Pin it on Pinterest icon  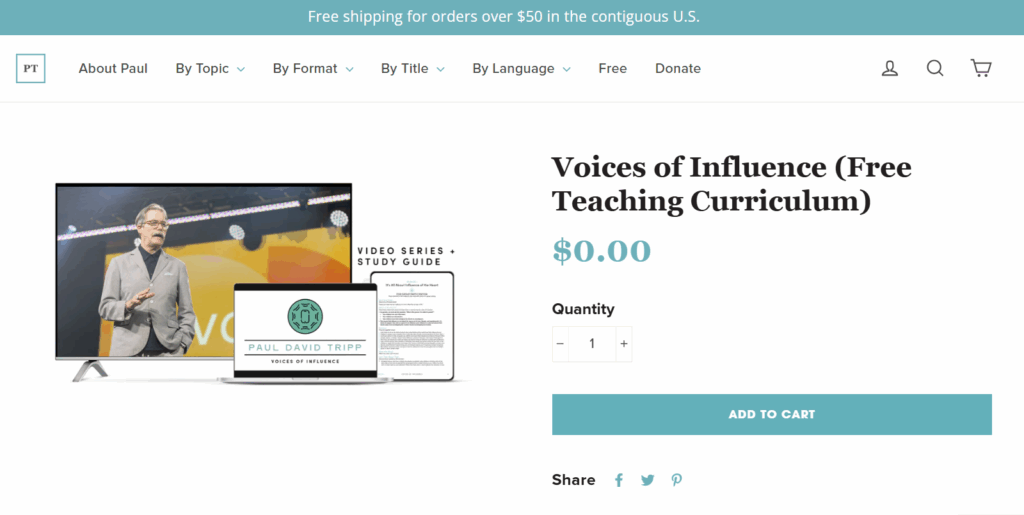click(x=677, y=480)
